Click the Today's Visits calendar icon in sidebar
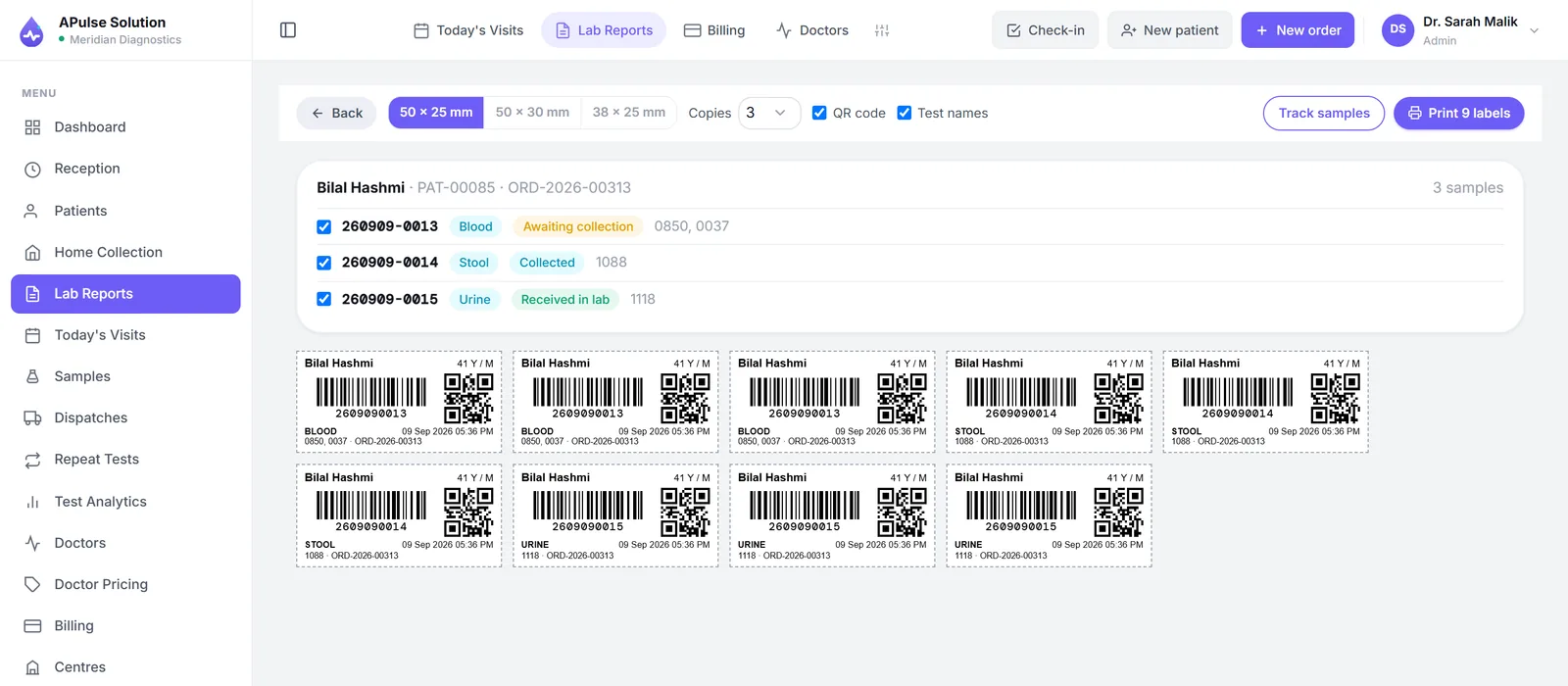1568x686 pixels. [32, 335]
